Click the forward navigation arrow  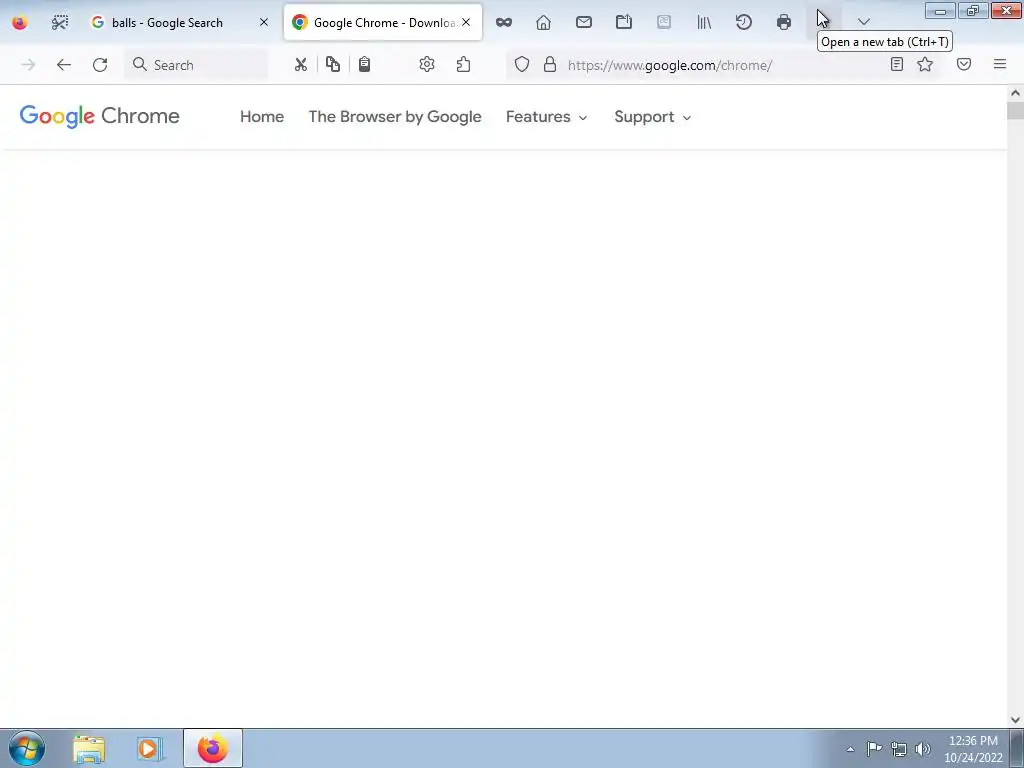(28, 65)
